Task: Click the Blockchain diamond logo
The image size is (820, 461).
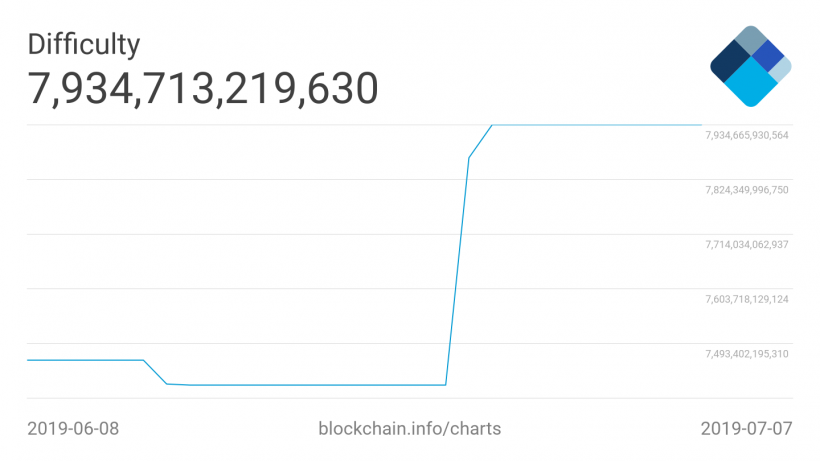Action: pyautogui.click(x=750, y=66)
